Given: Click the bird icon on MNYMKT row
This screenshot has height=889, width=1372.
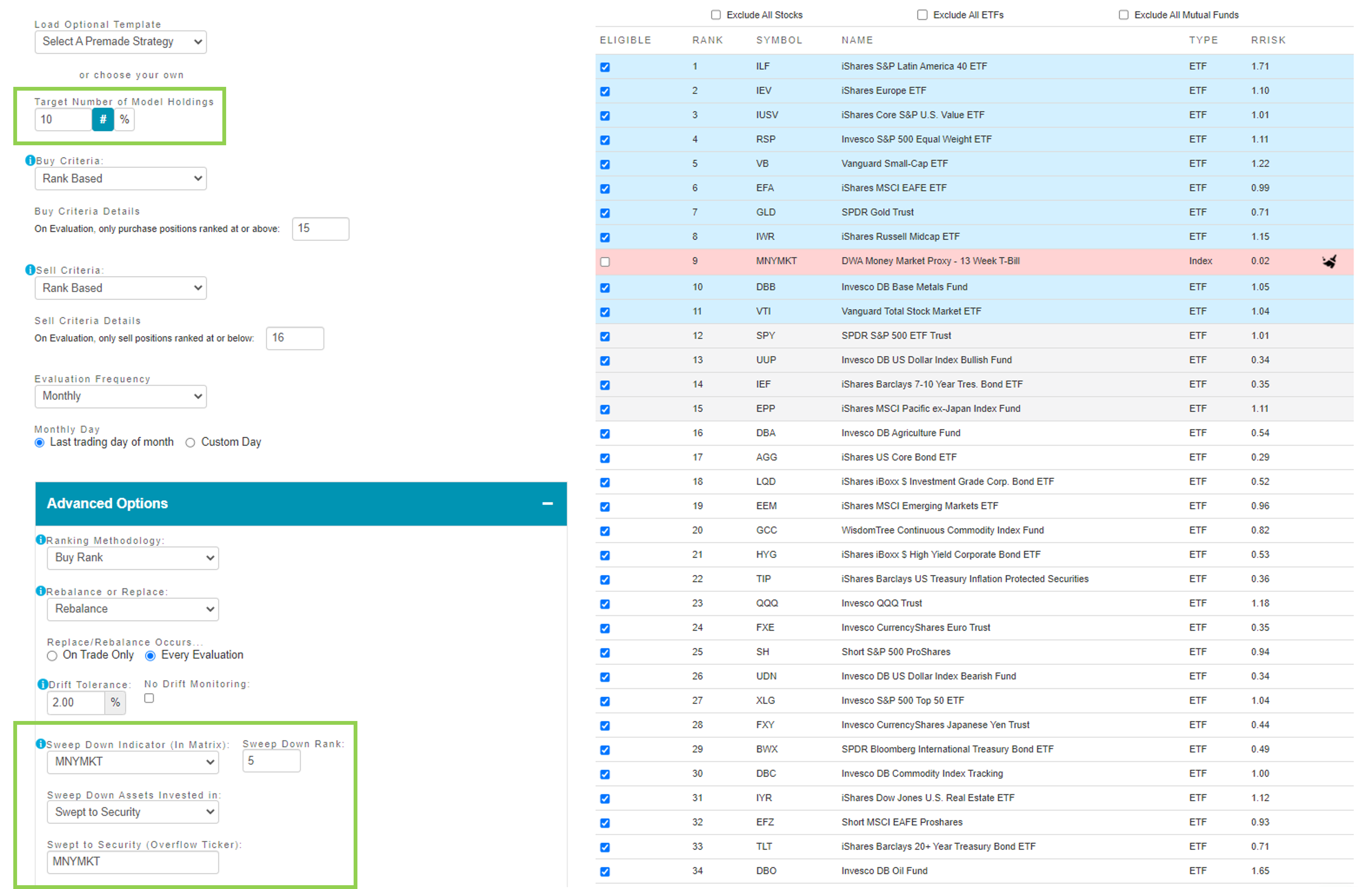Looking at the screenshot, I should (1329, 262).
